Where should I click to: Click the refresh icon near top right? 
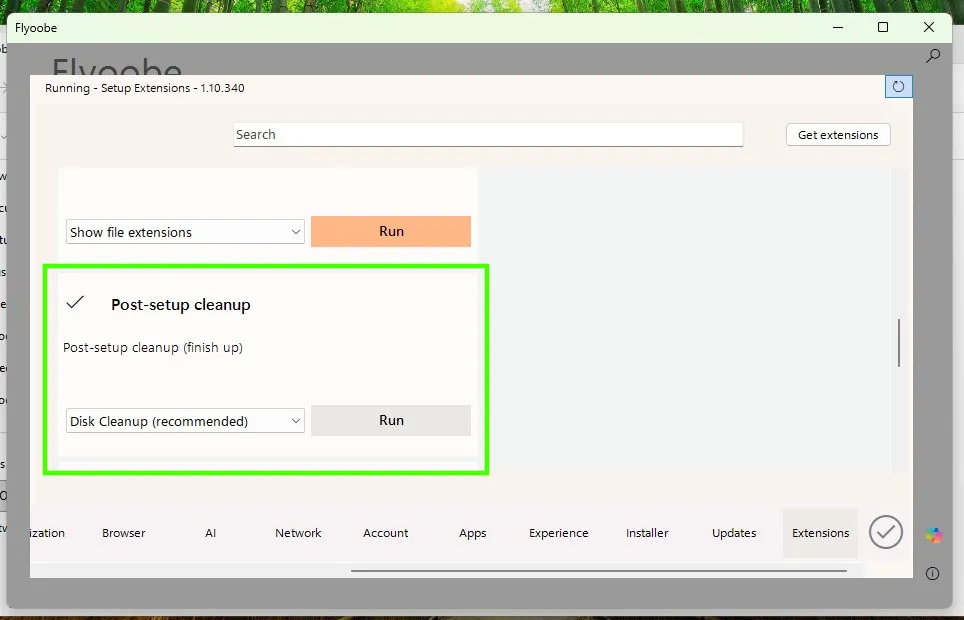click(897, 86)
